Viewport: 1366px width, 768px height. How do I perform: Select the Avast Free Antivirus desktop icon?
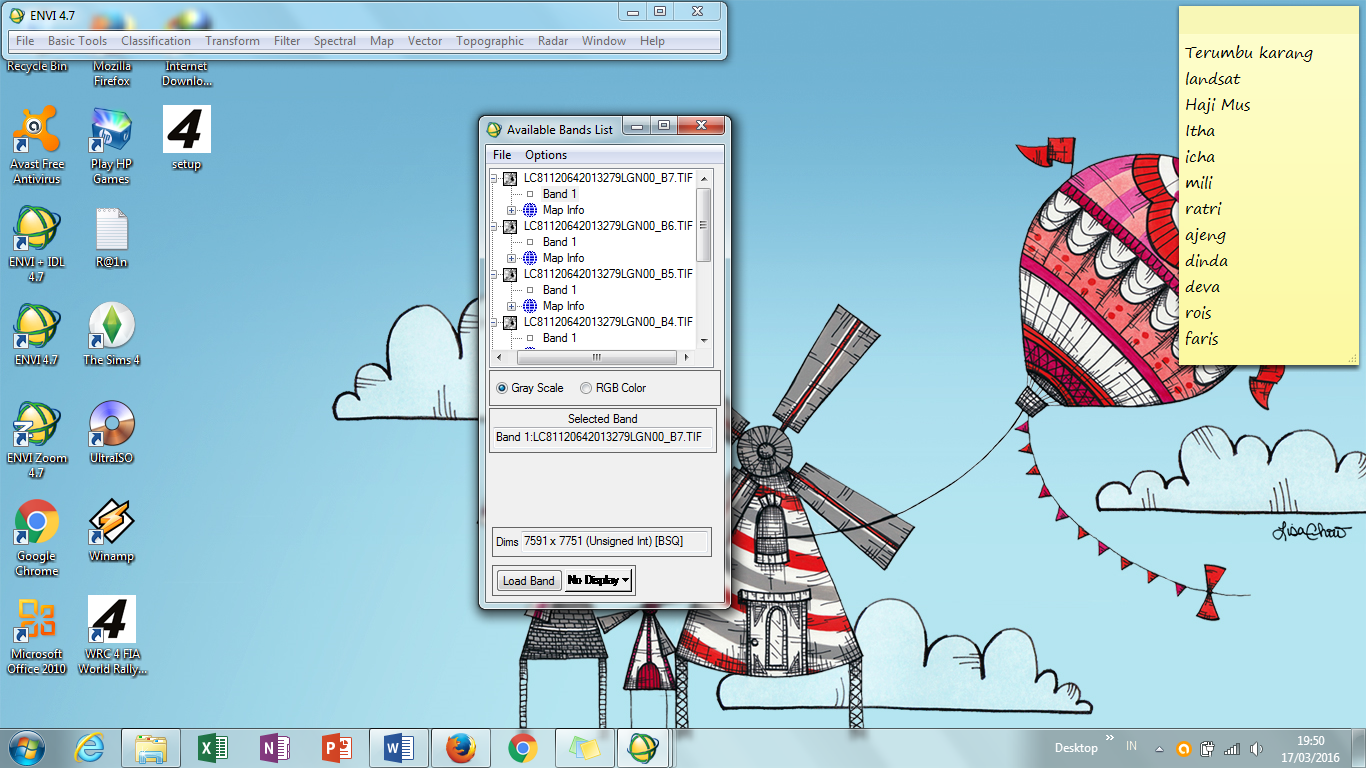click(37, 146)
